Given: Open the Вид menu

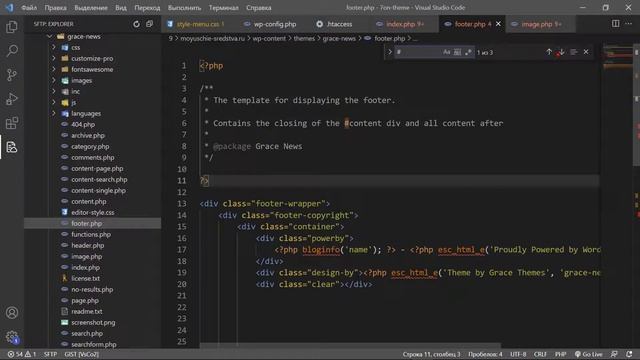Looking at the screenshot, I should pyautogui.click(x=121, y=8).
